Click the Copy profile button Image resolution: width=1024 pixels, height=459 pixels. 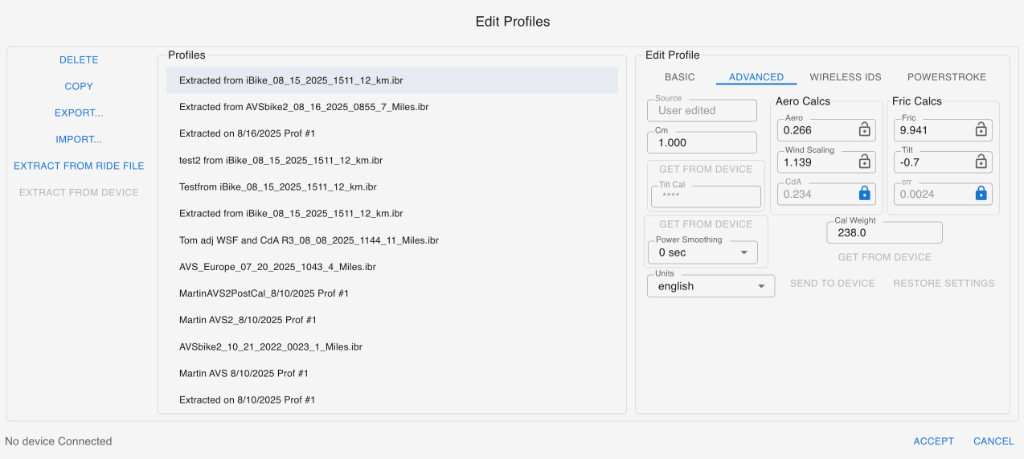79,87
